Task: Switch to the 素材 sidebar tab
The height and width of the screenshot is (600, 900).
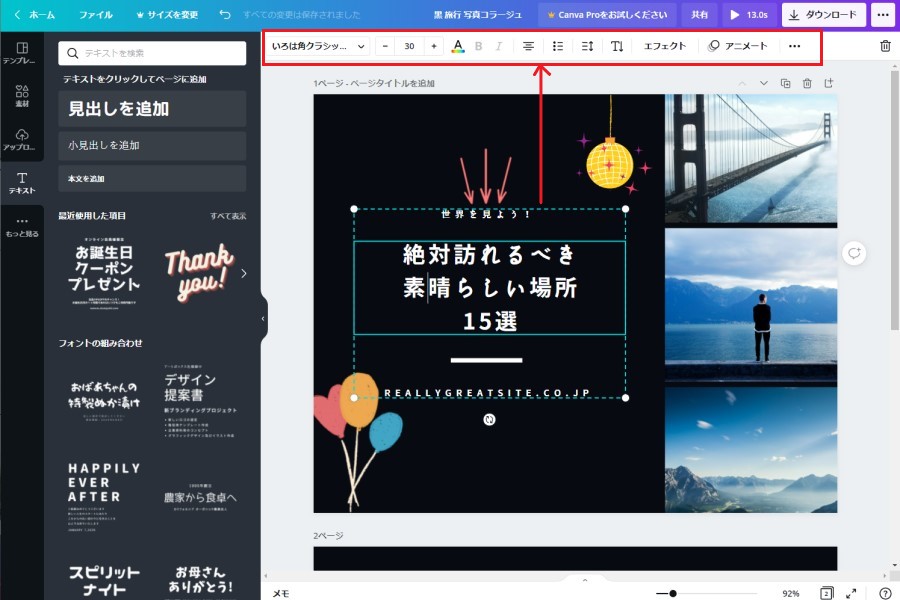Action: [x=22, y=97]
